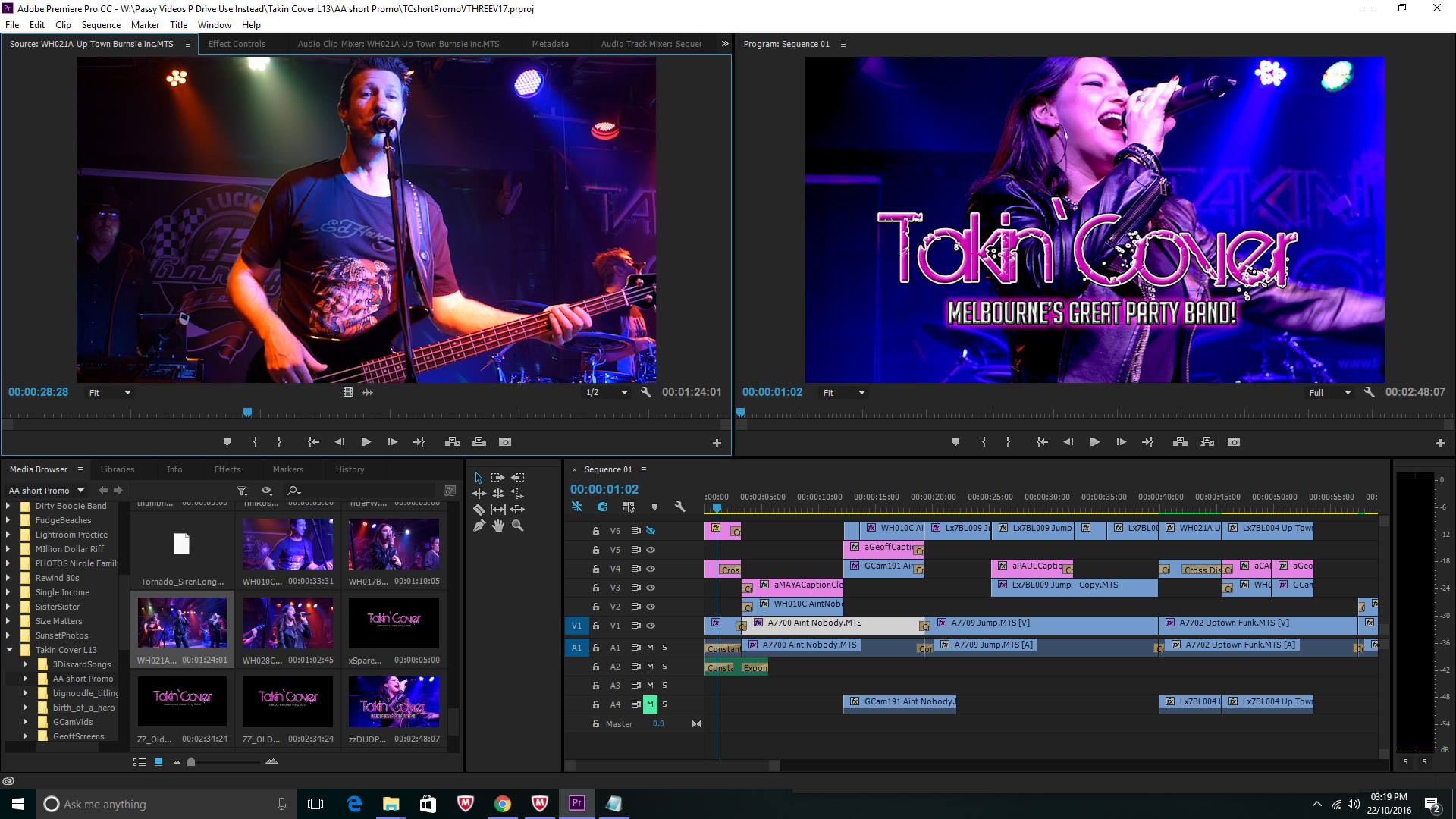The width and height of the screenshot is (1456, 819).
Task: Toggle lock on the V4 track
Action: (596, 569)
